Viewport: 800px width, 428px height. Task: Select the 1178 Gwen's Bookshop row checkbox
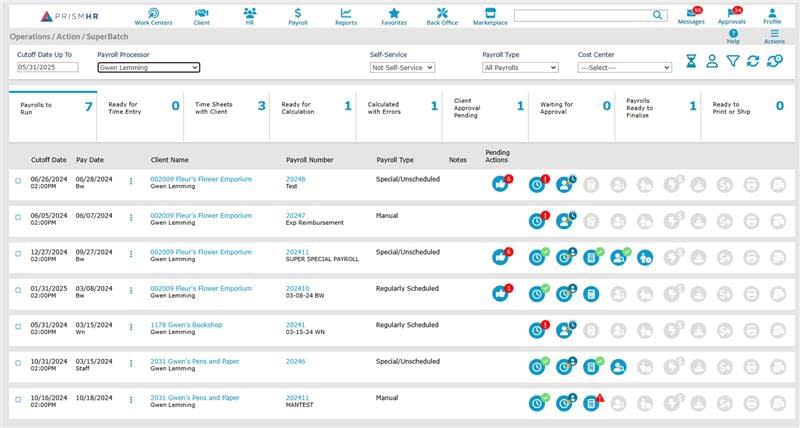click(x=18, y=326)
